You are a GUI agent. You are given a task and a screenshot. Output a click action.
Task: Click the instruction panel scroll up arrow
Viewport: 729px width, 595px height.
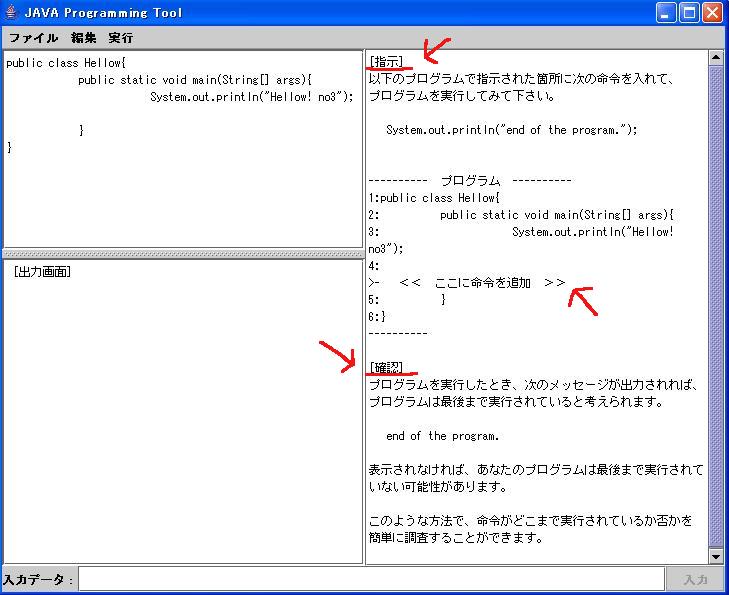tap(716, 58)
